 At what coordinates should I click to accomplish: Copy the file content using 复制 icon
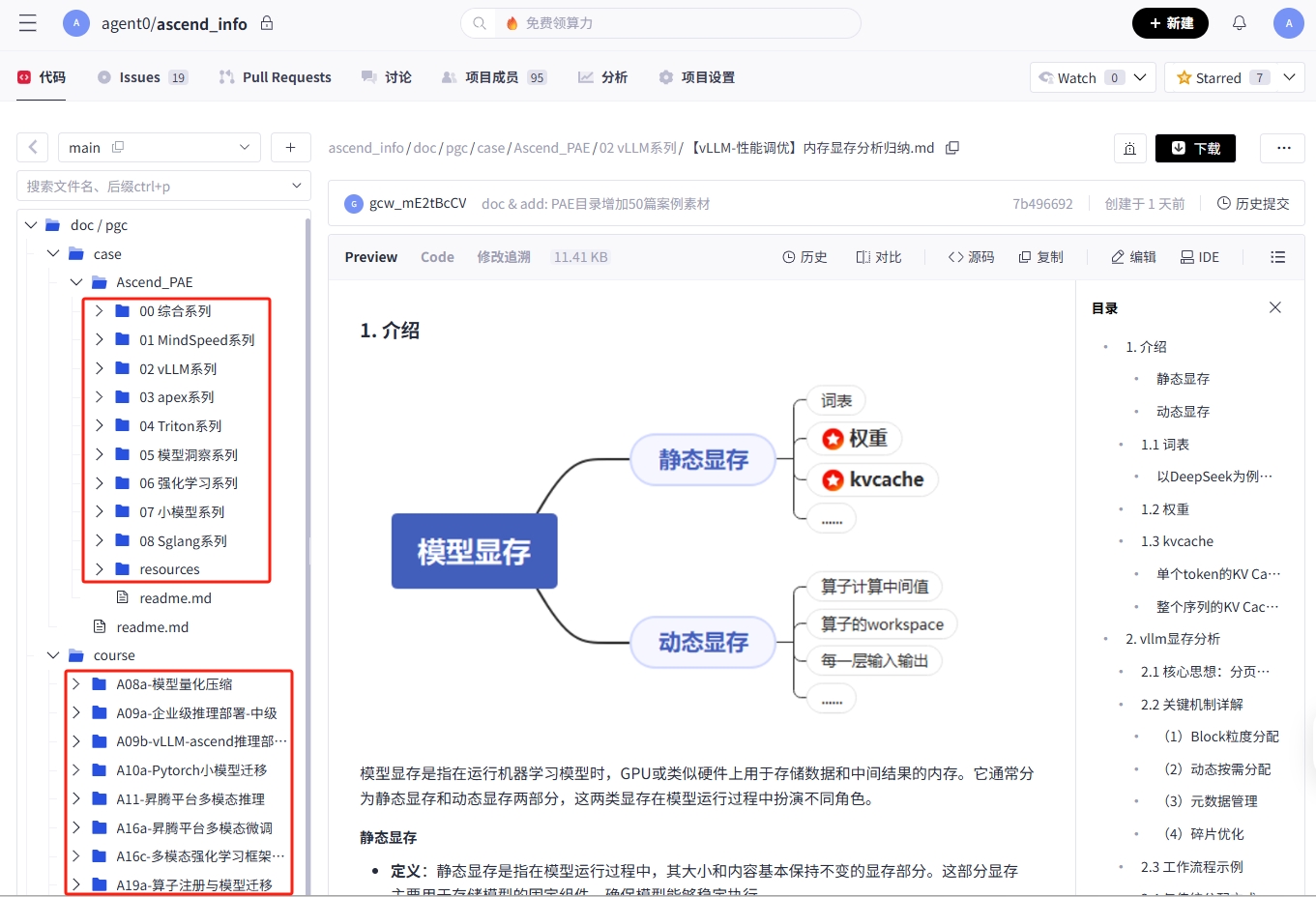1040,256
